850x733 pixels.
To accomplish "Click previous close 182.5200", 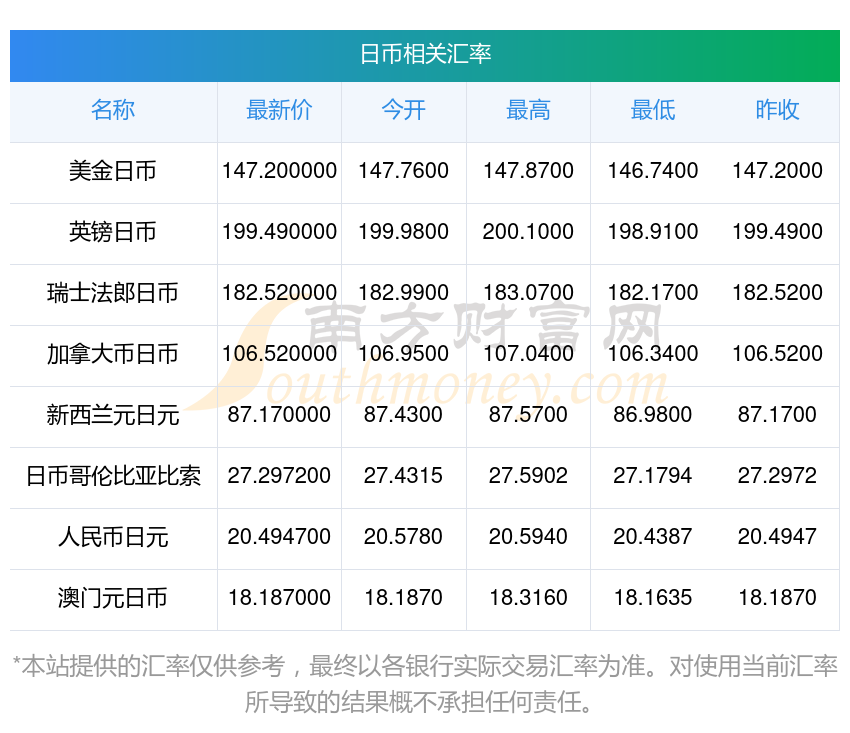I will [777, 293].
